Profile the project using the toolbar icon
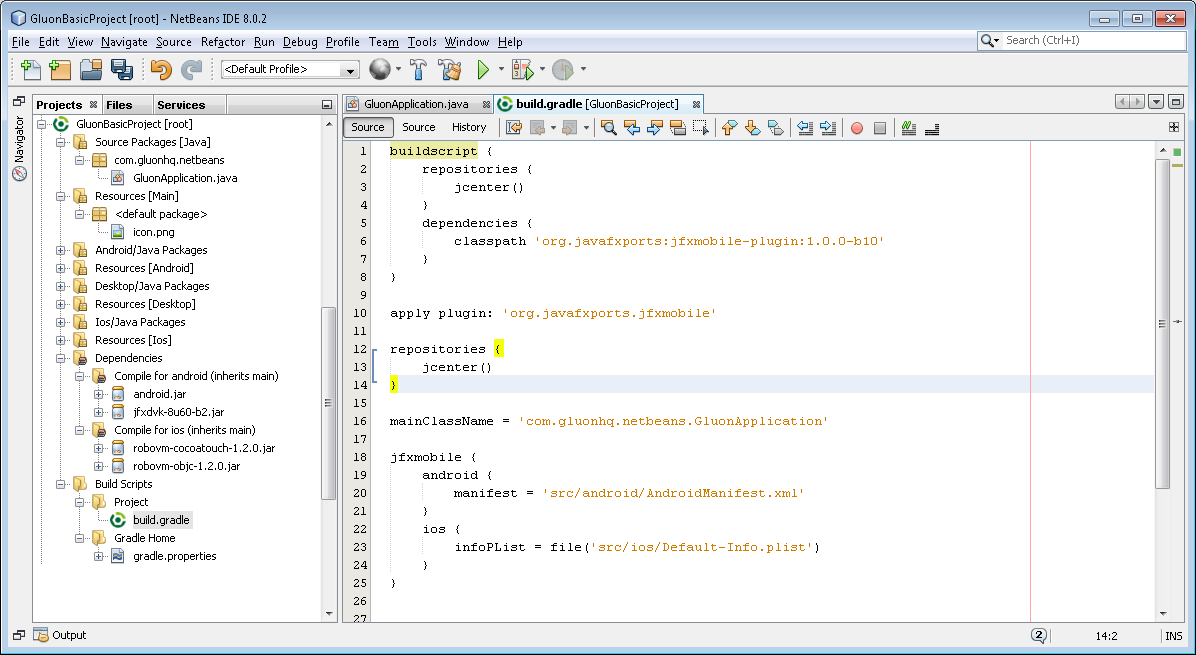Viewport: 1196px width, 655px height. [x=563, y=69]
